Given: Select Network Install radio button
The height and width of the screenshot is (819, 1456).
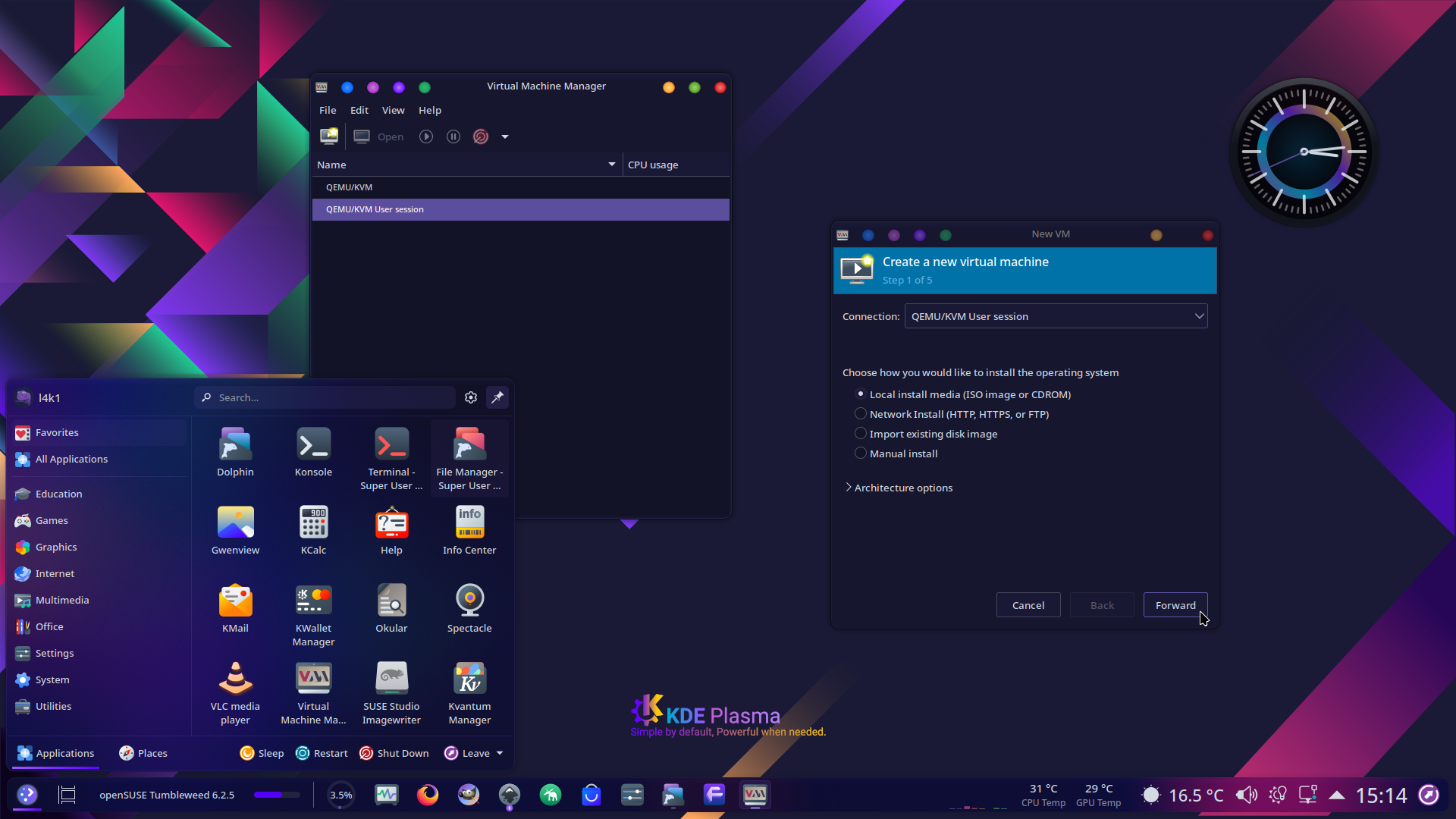Looking at the screenshot, I should 861,414.
